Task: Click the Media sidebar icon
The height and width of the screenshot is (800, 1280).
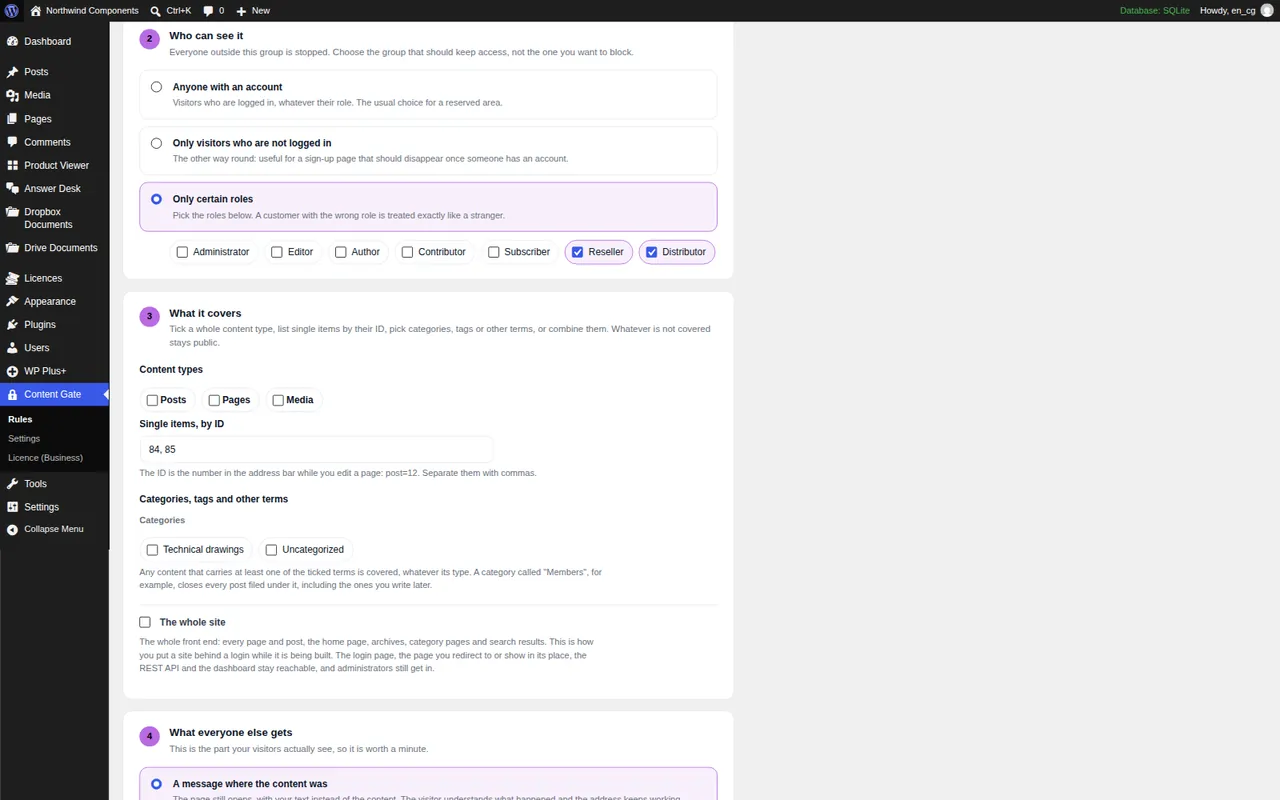Action: coord(12,95)
